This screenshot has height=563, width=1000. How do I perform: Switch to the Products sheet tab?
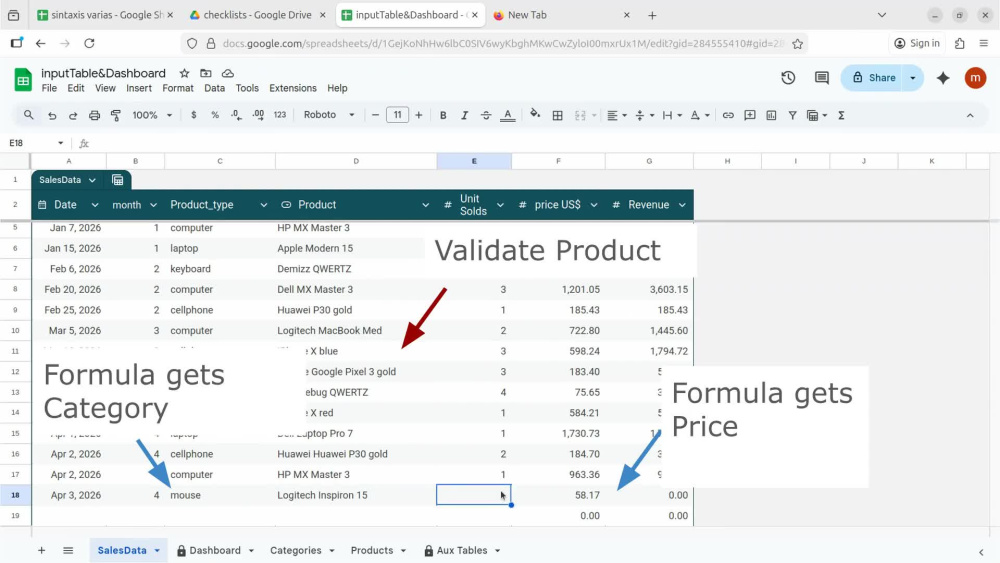click(372, 550)
